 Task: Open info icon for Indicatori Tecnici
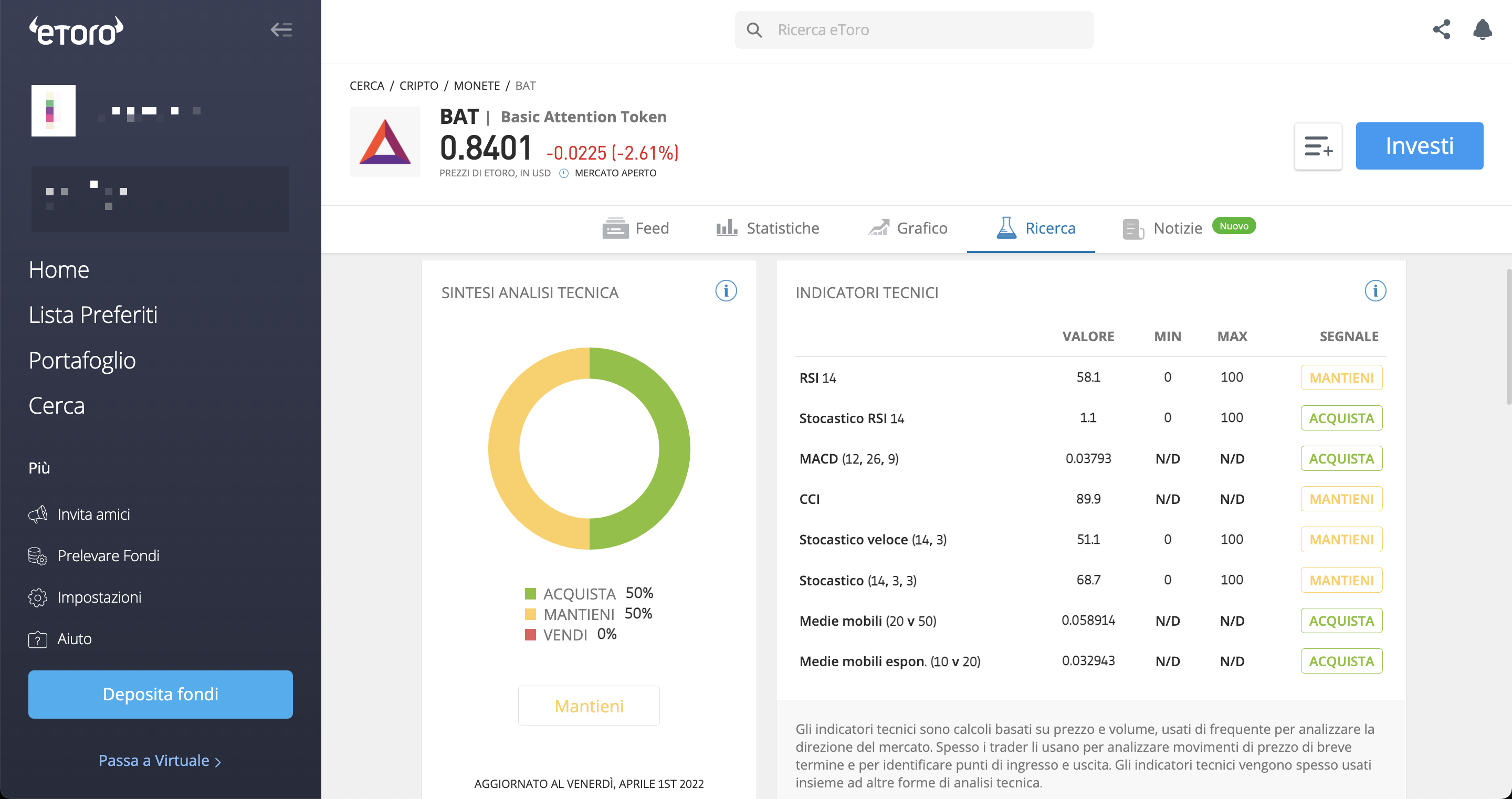tap(1374, 291)
